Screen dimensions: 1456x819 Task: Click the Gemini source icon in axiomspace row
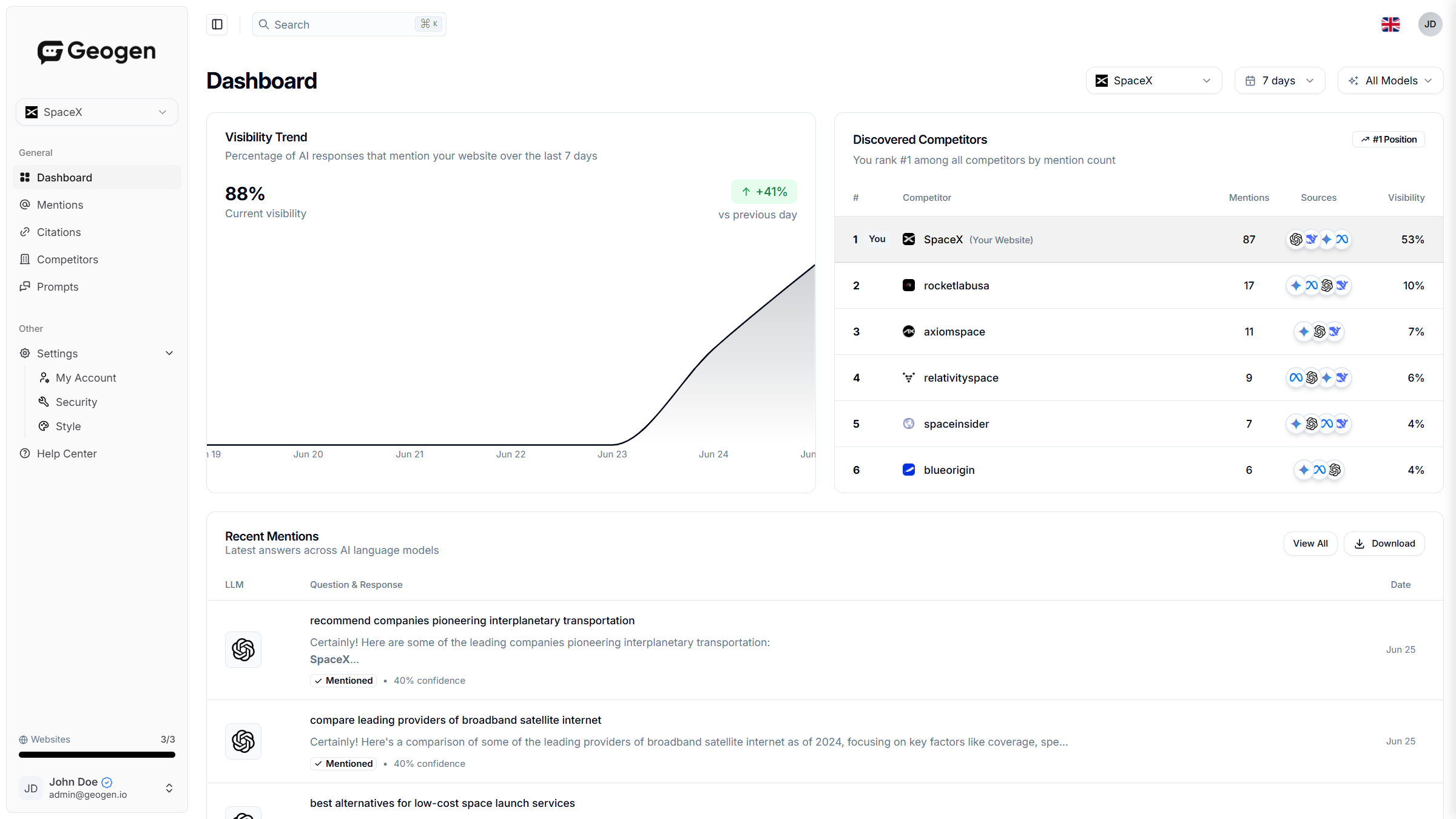coord(1304,331)
